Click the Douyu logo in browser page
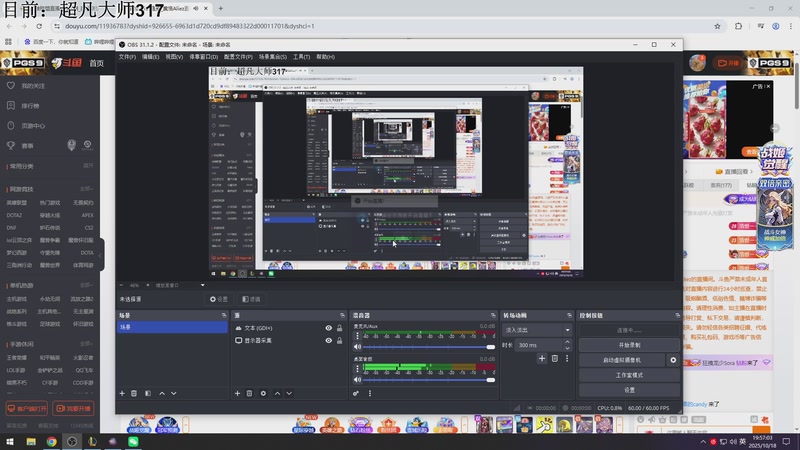The height and width of the screenshot is (450, 800). (x=66, y=63)
